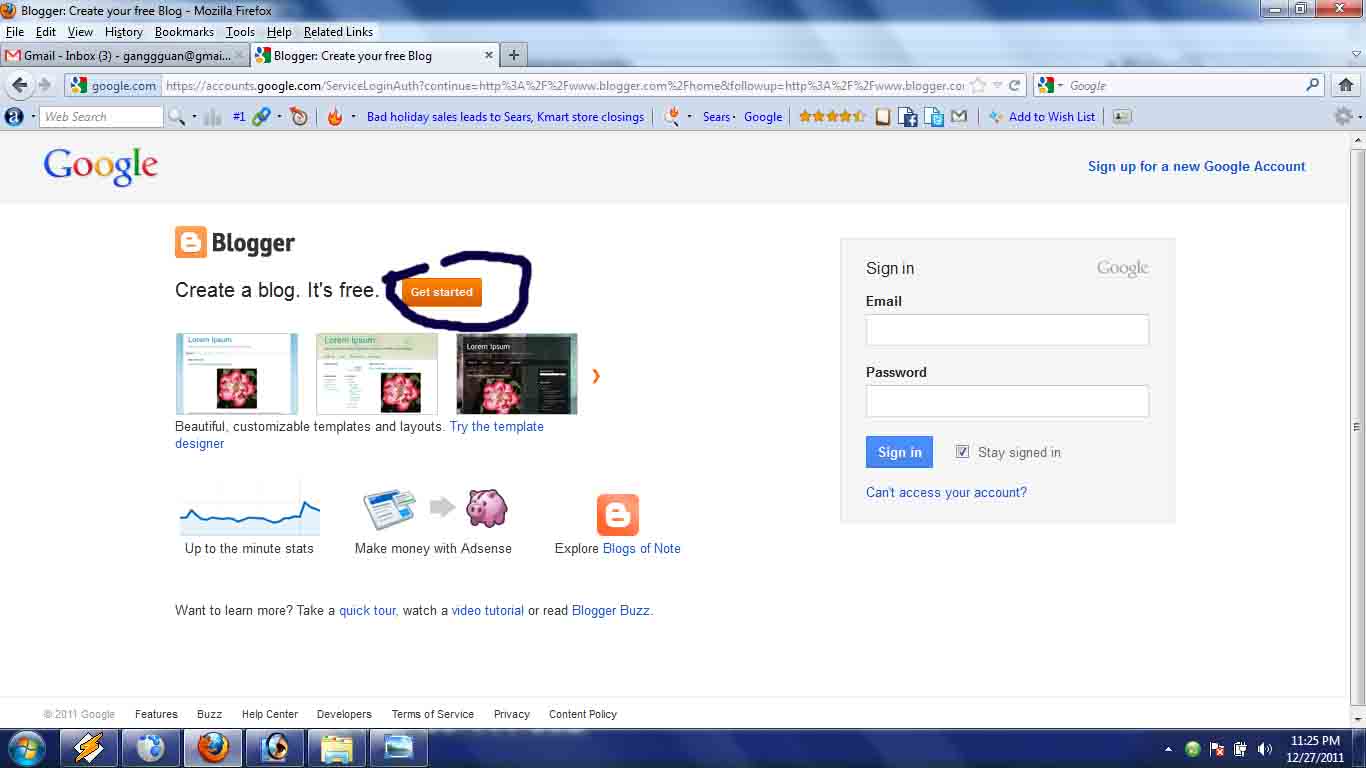1366x768 pixels.
Task: Click the volume speaker tray icon
Action: pyautogui.click(x=1265, y=749)
